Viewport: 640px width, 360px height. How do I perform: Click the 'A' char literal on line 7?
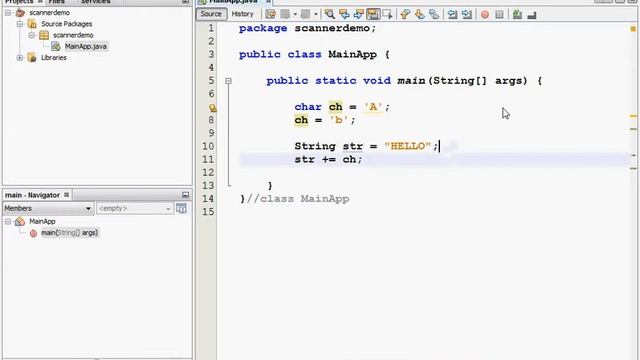pos(373,107)
